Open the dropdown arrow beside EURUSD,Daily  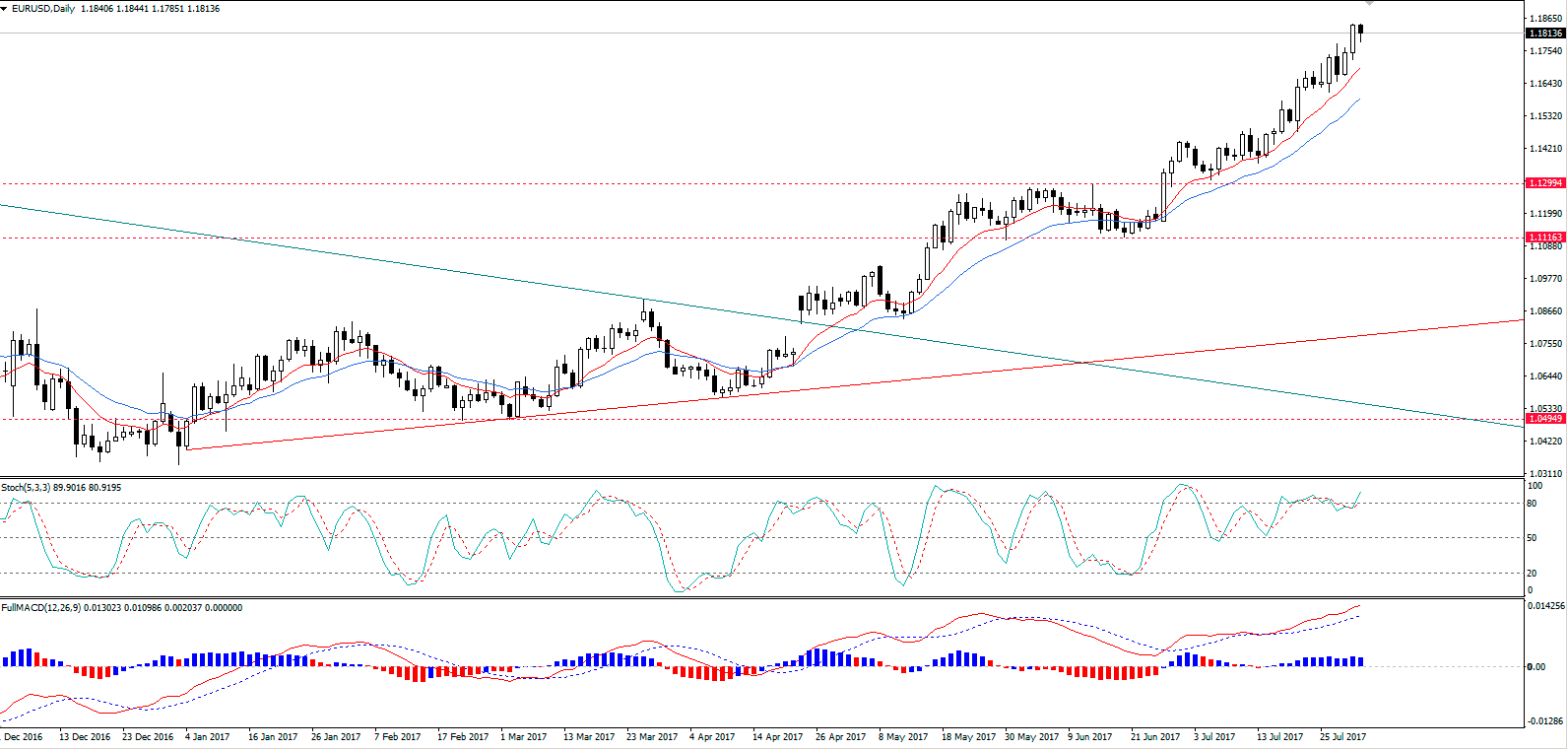5,9
